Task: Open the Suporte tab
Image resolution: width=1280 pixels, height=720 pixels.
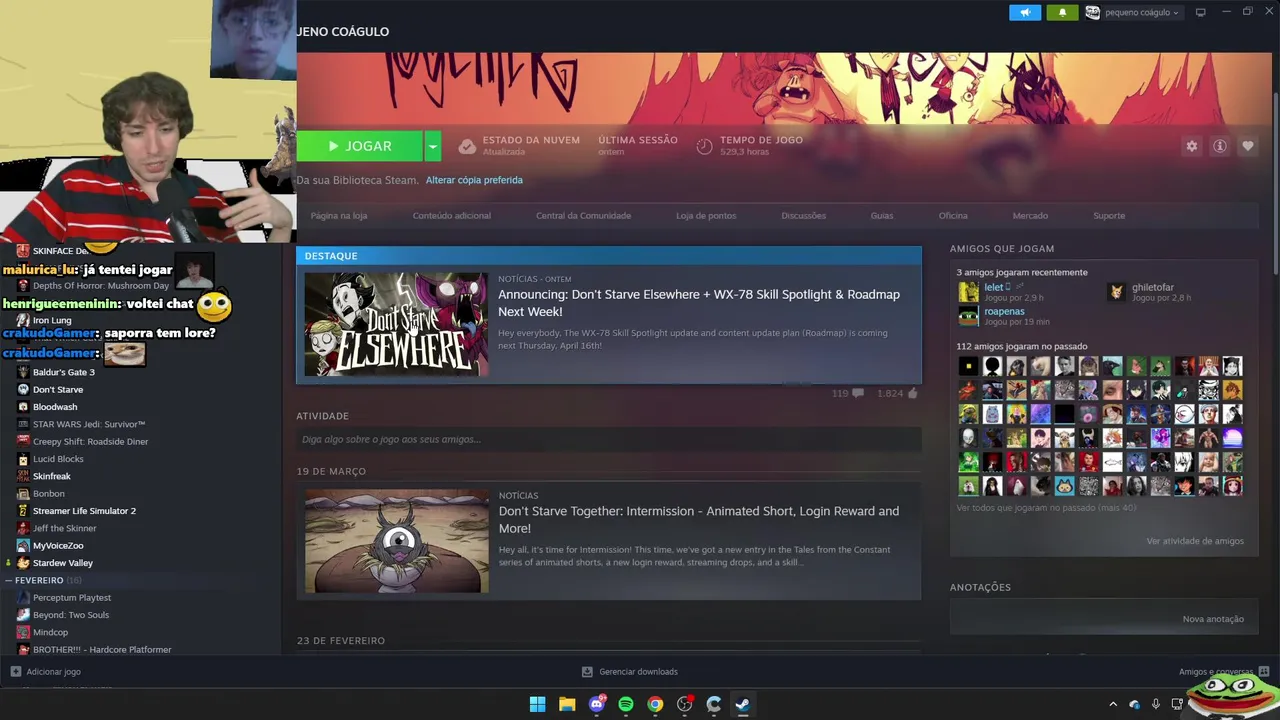Action: coord(1109,216)
